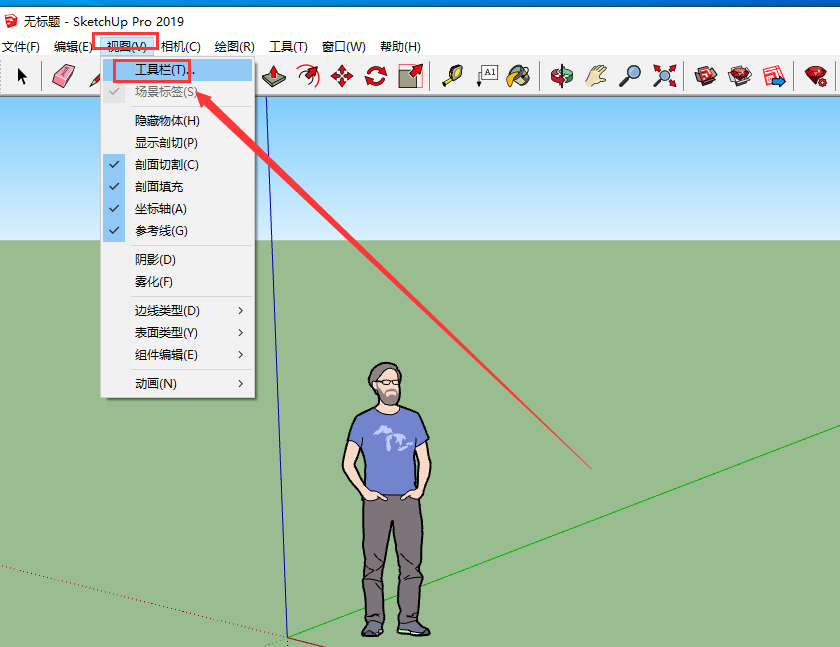
Task: Click 阴影(D) shadows option
Action: (x=156, y=260)
